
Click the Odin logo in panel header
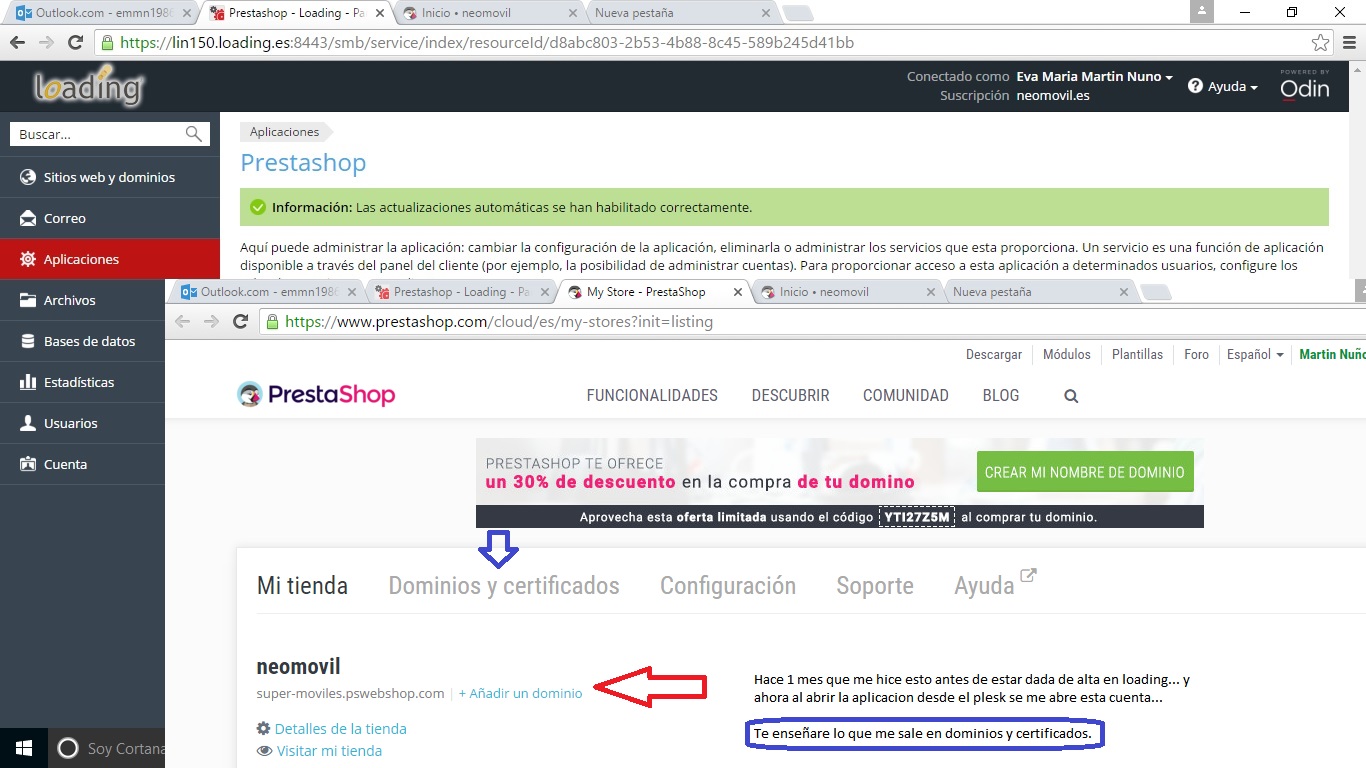click(x=1305, y=86)
